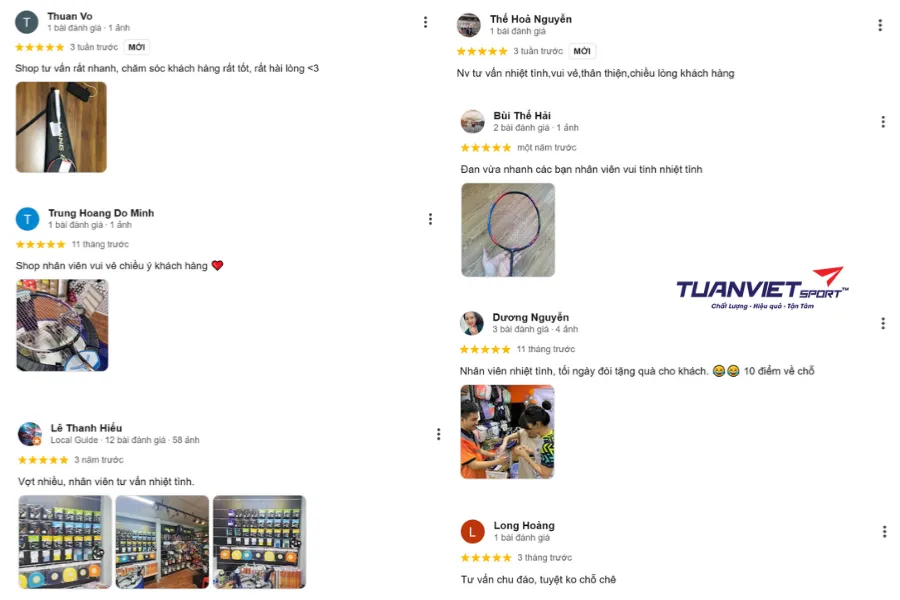Screen dimensions: 900x600
Task: Open Thuan Vo's racket bag photo
Action: pyautogui.click(x=61, y=127)
